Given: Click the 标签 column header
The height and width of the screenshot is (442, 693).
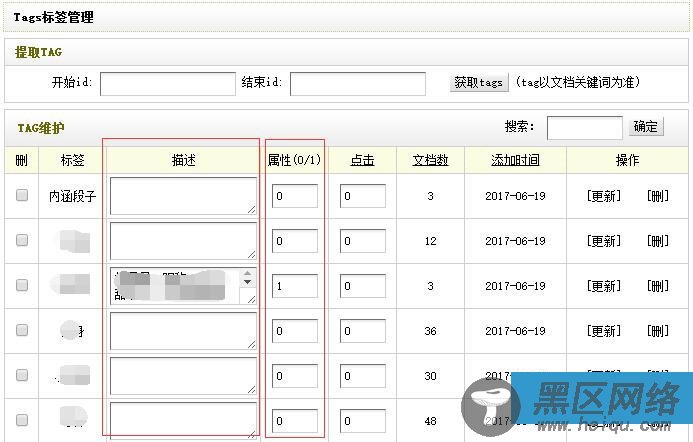Looking at the screenshot, I should coord(72,160).
